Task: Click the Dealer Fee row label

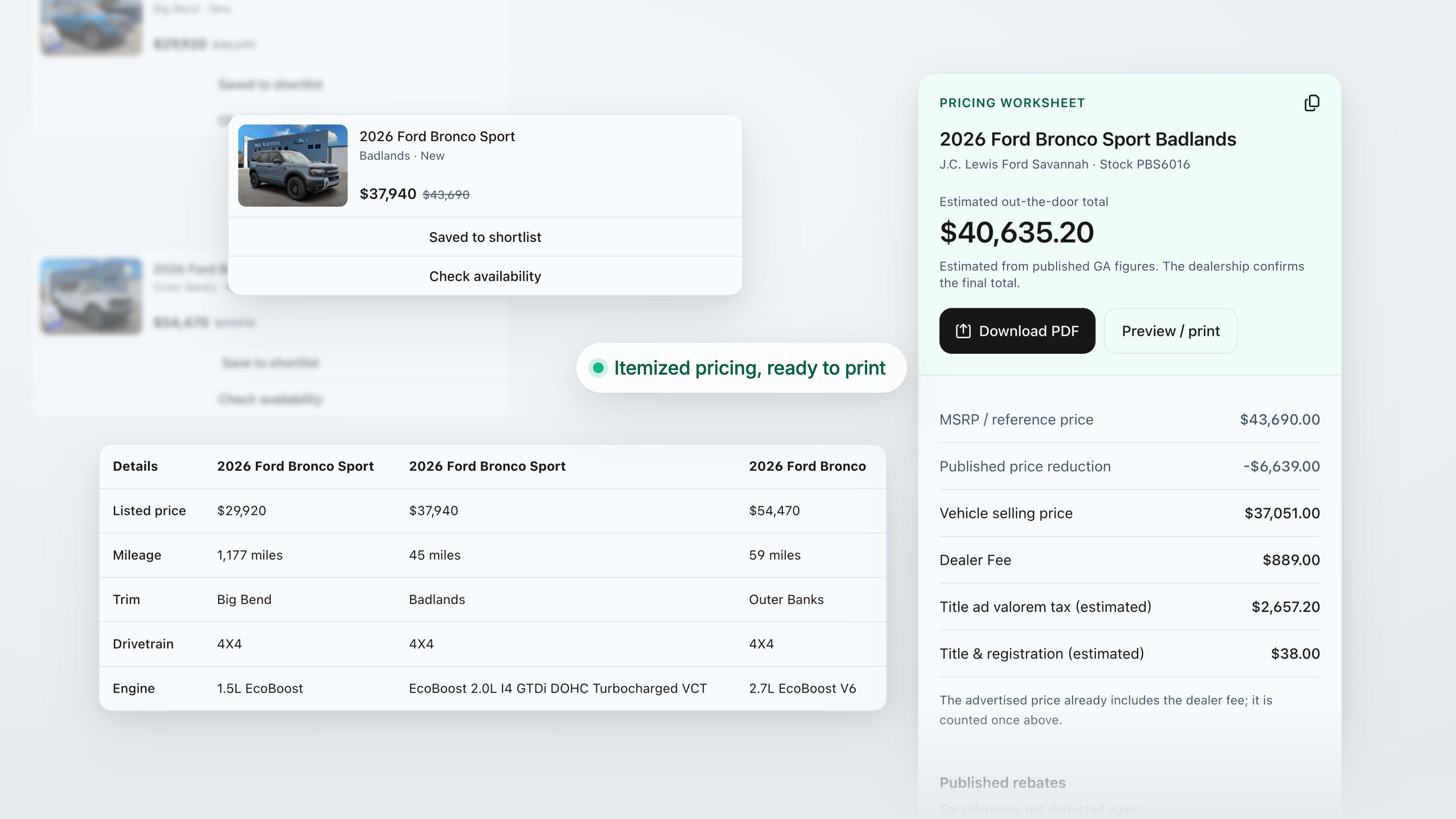Action: pos(975,560)
